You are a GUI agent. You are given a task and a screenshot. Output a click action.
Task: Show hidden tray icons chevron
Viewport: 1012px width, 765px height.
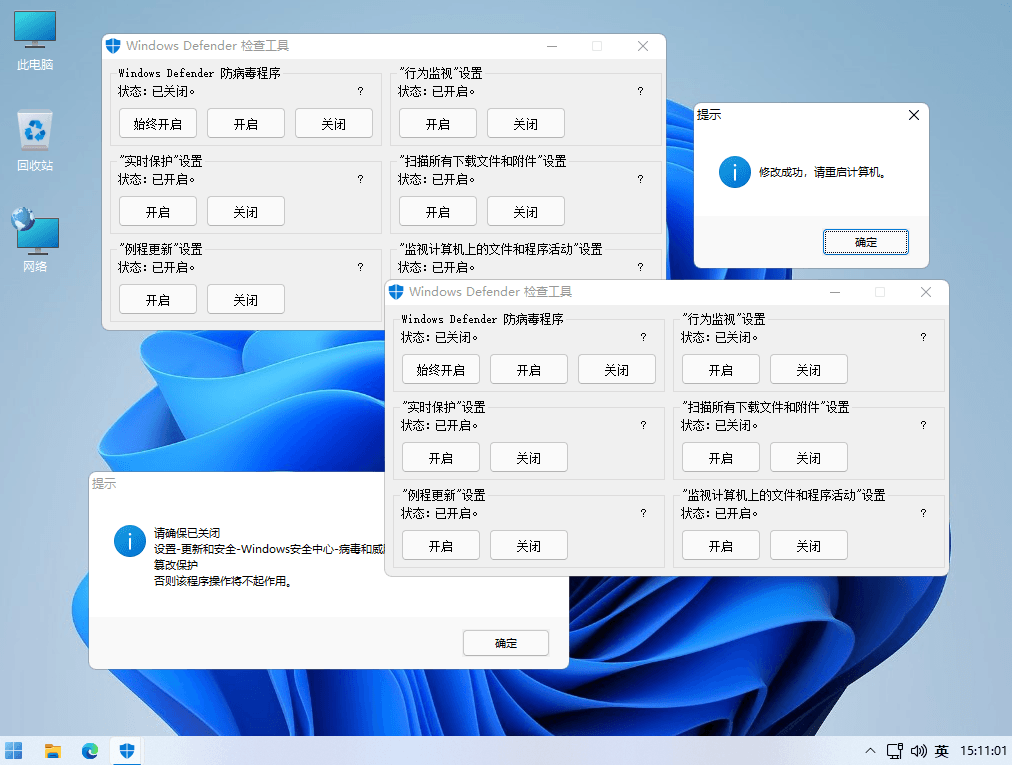pyautogui.click(x=870, y=751)
